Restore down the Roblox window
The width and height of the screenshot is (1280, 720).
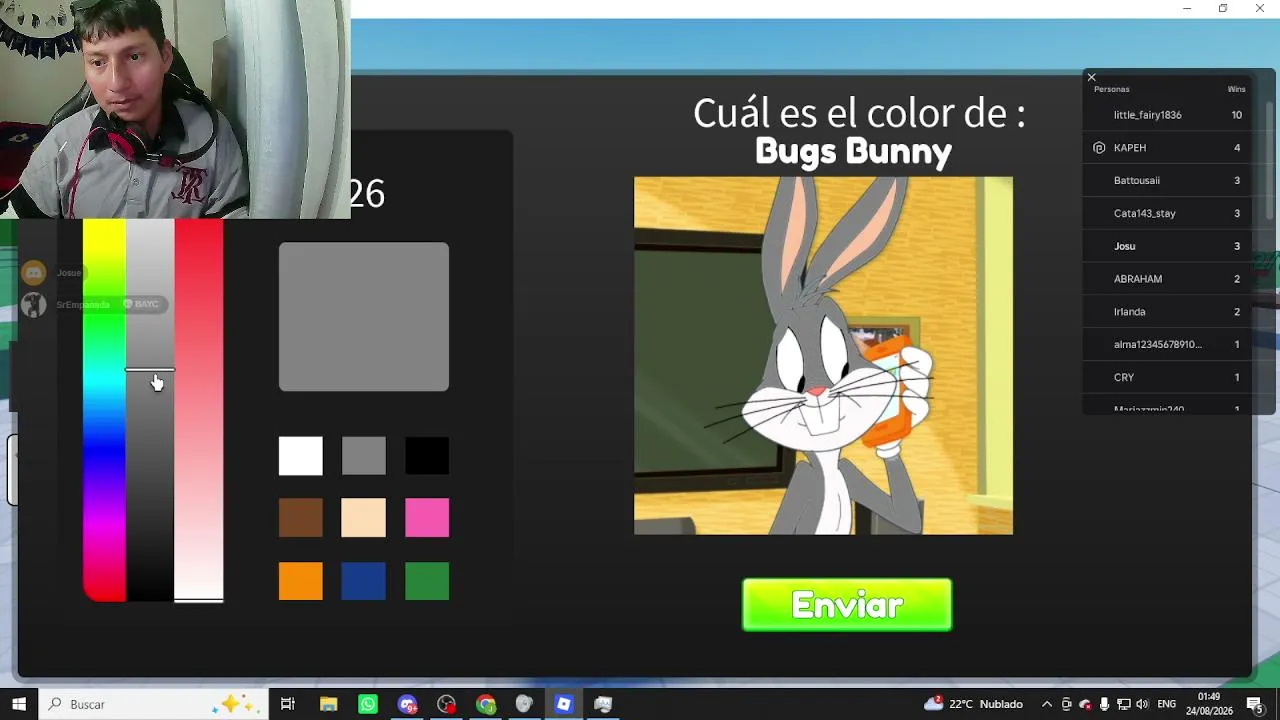[x=1223, y=9]
